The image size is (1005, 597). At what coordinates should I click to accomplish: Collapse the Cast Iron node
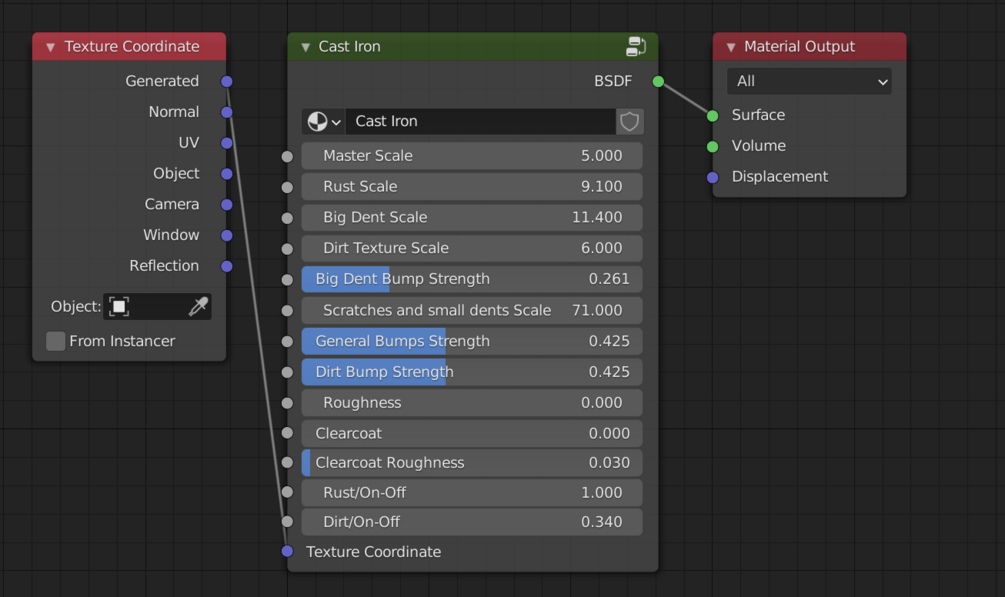(305, 47)
